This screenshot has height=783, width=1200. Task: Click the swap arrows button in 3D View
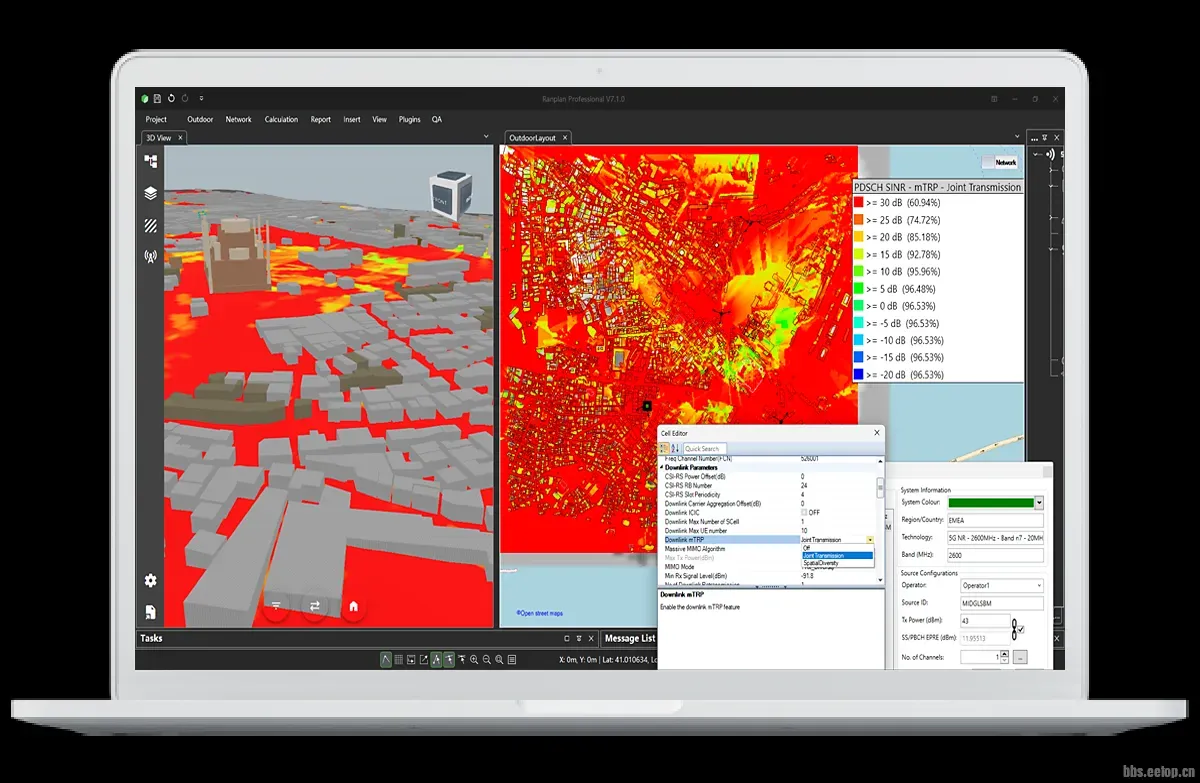point(315,606)
